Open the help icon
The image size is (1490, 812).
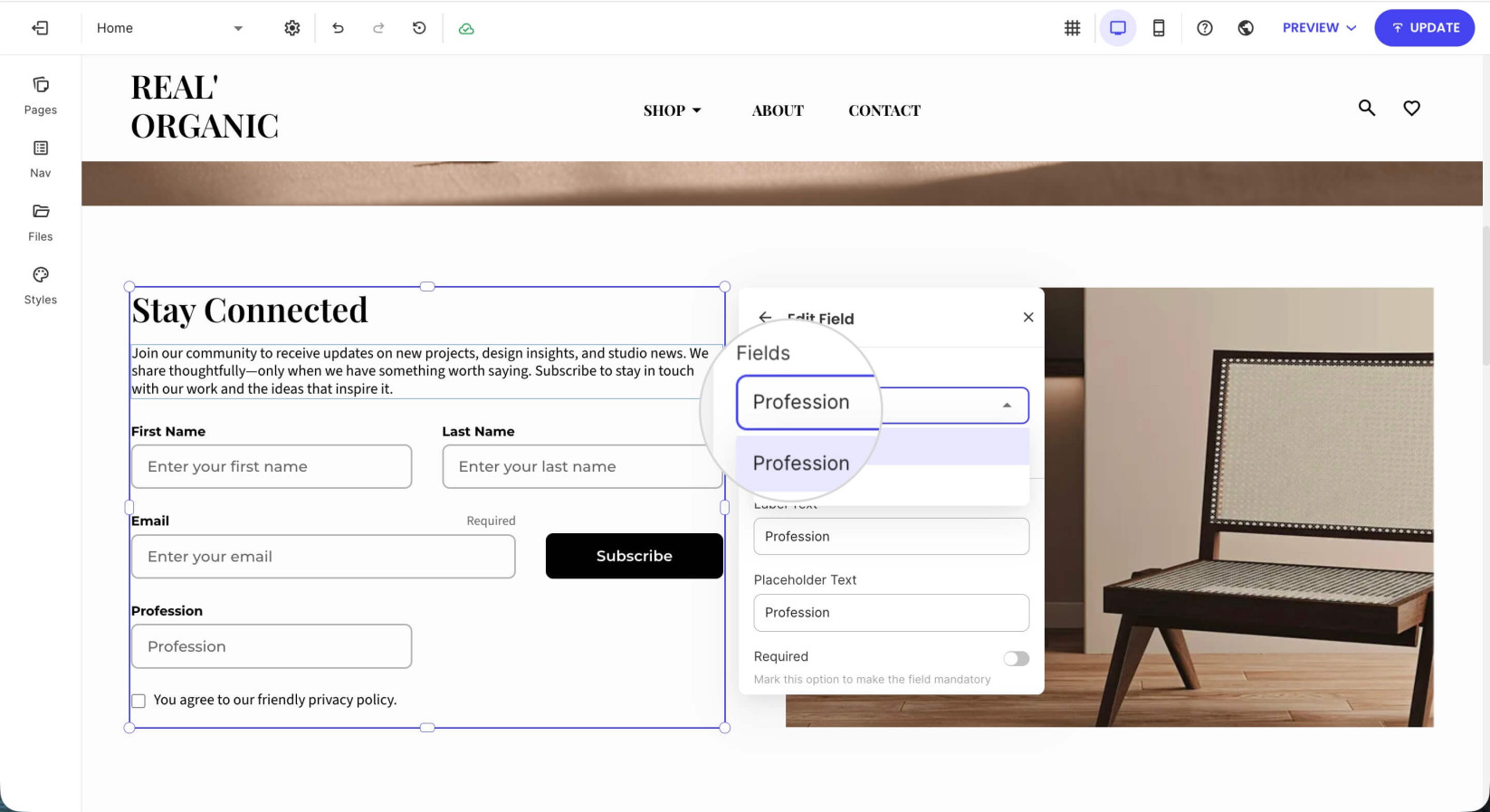[1205, 28]
